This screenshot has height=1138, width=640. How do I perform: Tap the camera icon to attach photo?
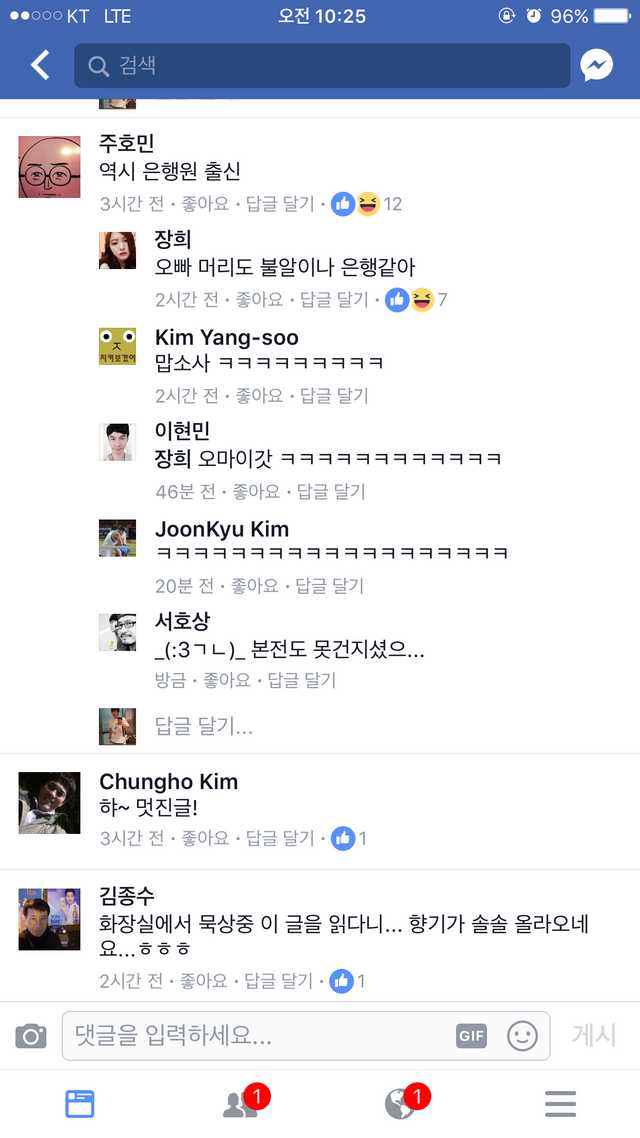(x=31, y=1036)
